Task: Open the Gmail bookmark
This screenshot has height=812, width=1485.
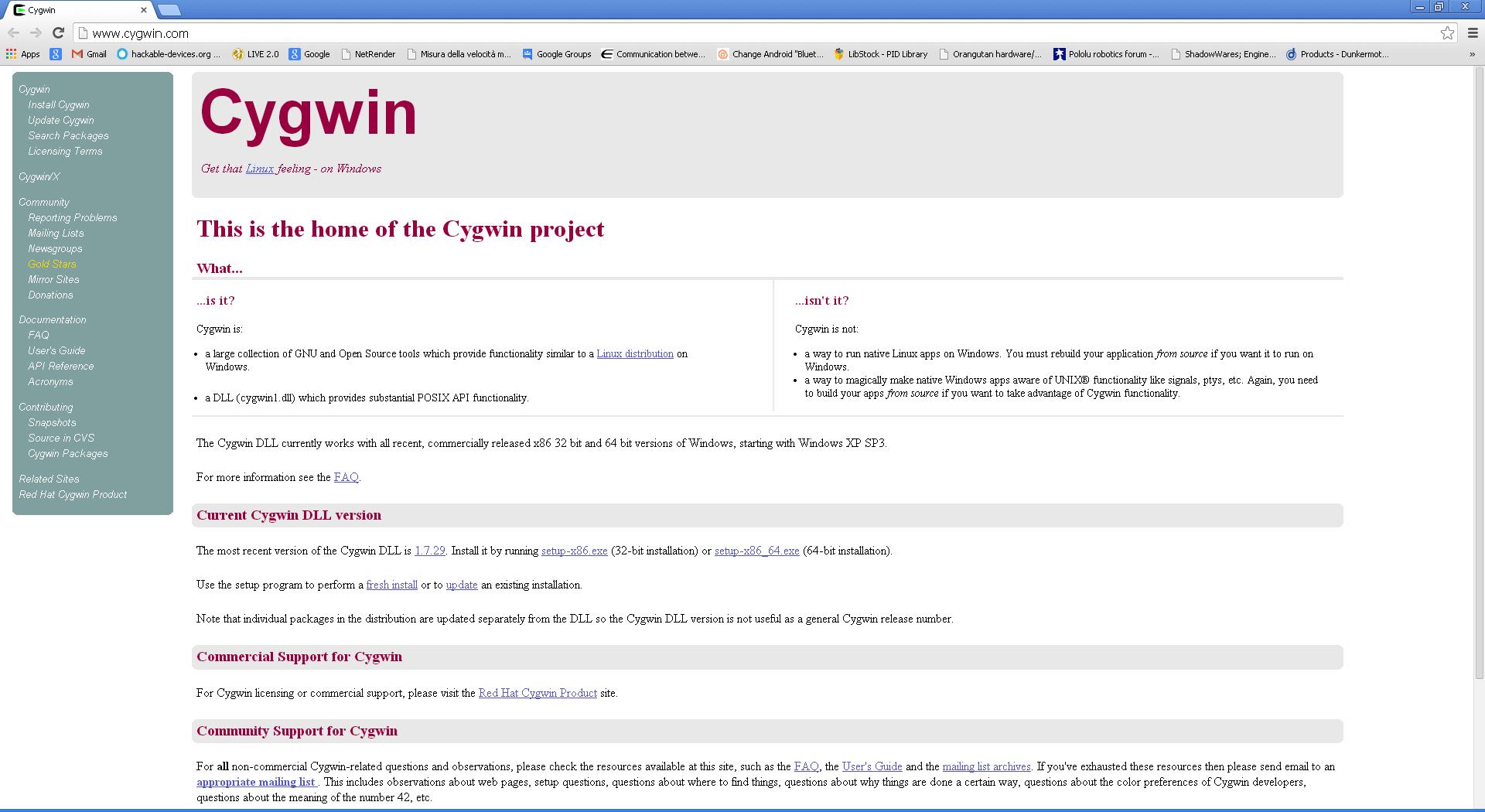Action: [x=89, y=54]
